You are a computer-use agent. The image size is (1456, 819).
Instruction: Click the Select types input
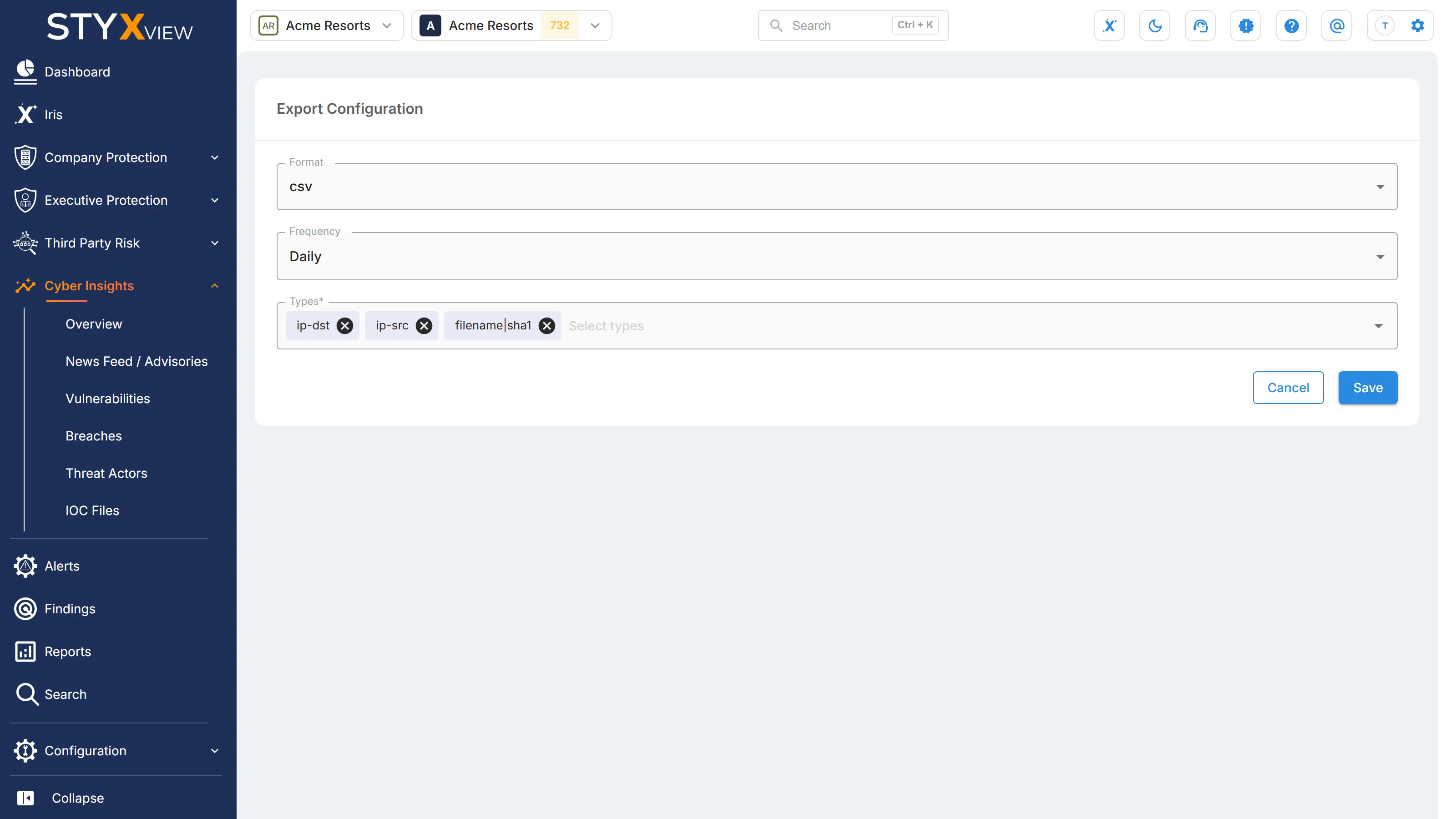(x=606, y=326)
